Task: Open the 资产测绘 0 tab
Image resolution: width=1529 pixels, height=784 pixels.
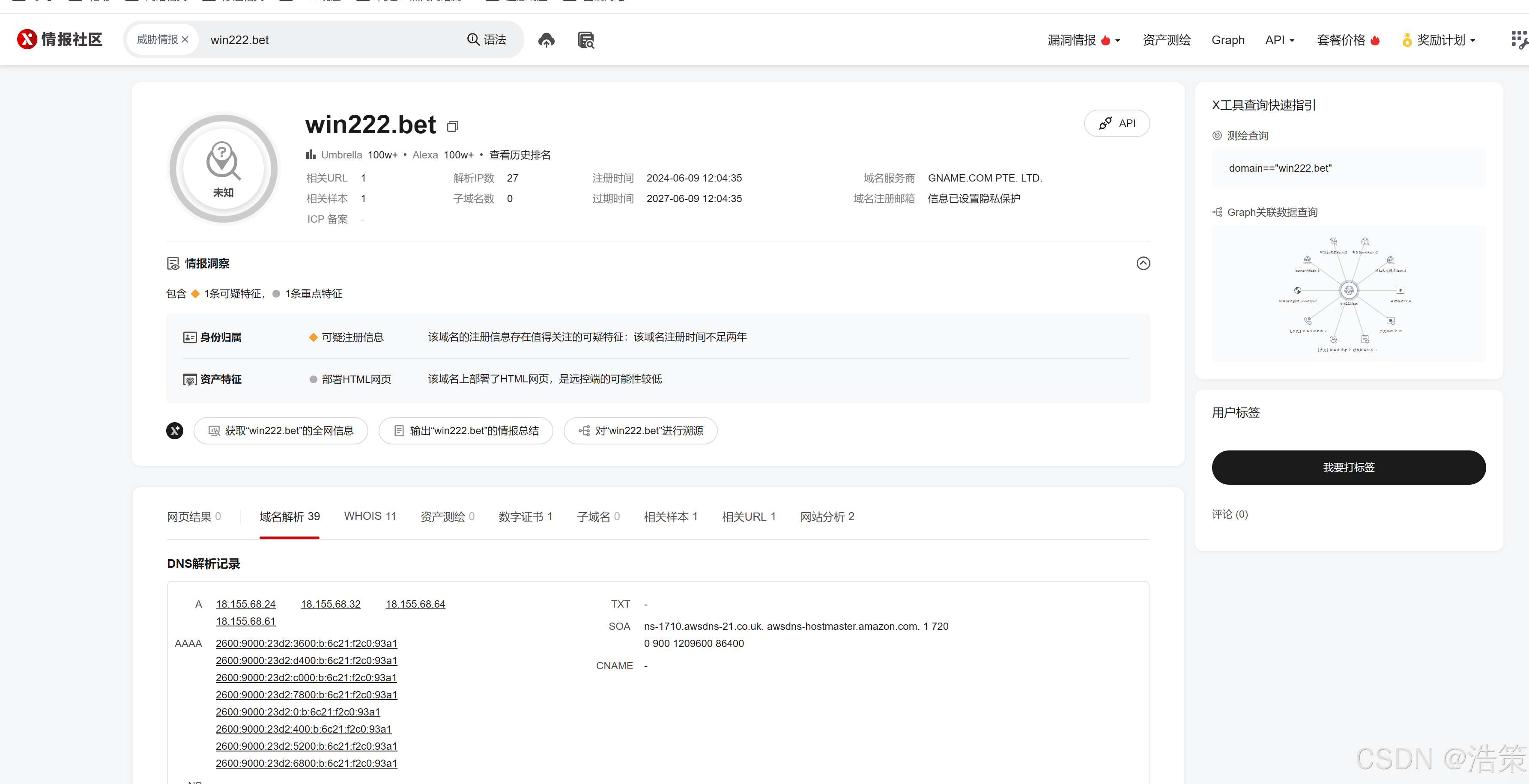Action: click(x=447, y=516)
